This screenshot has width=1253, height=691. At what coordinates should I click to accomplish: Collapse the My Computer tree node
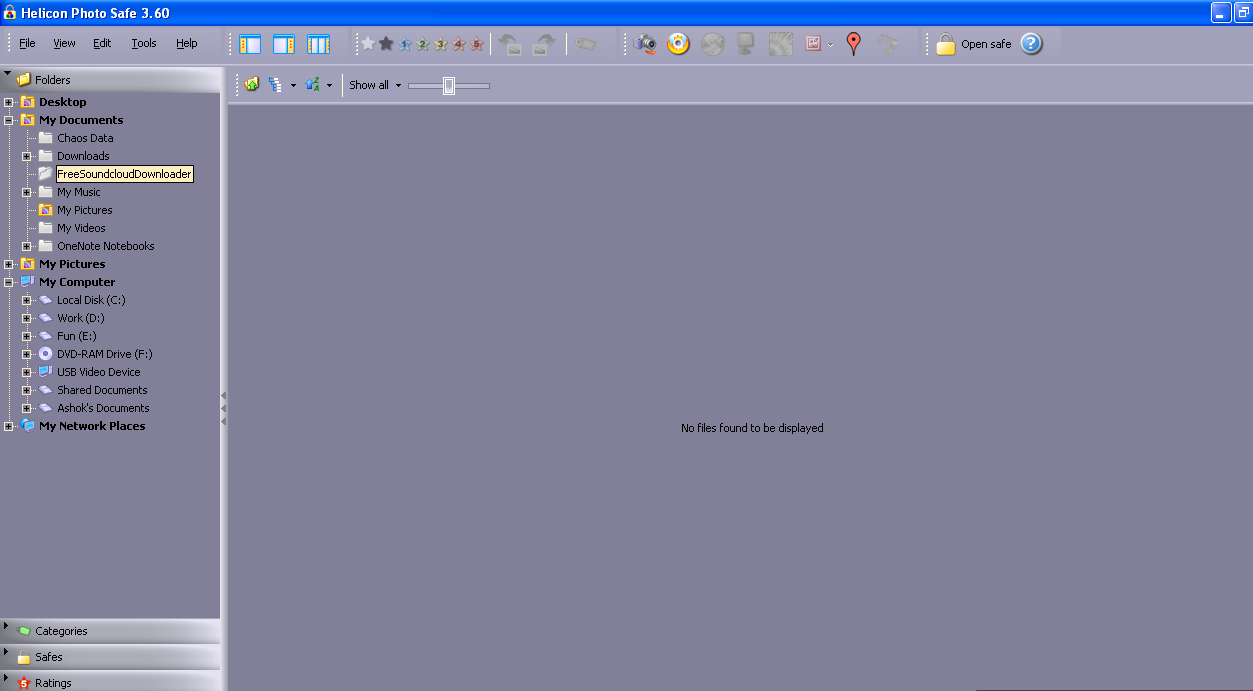click(x=9, y=282)
